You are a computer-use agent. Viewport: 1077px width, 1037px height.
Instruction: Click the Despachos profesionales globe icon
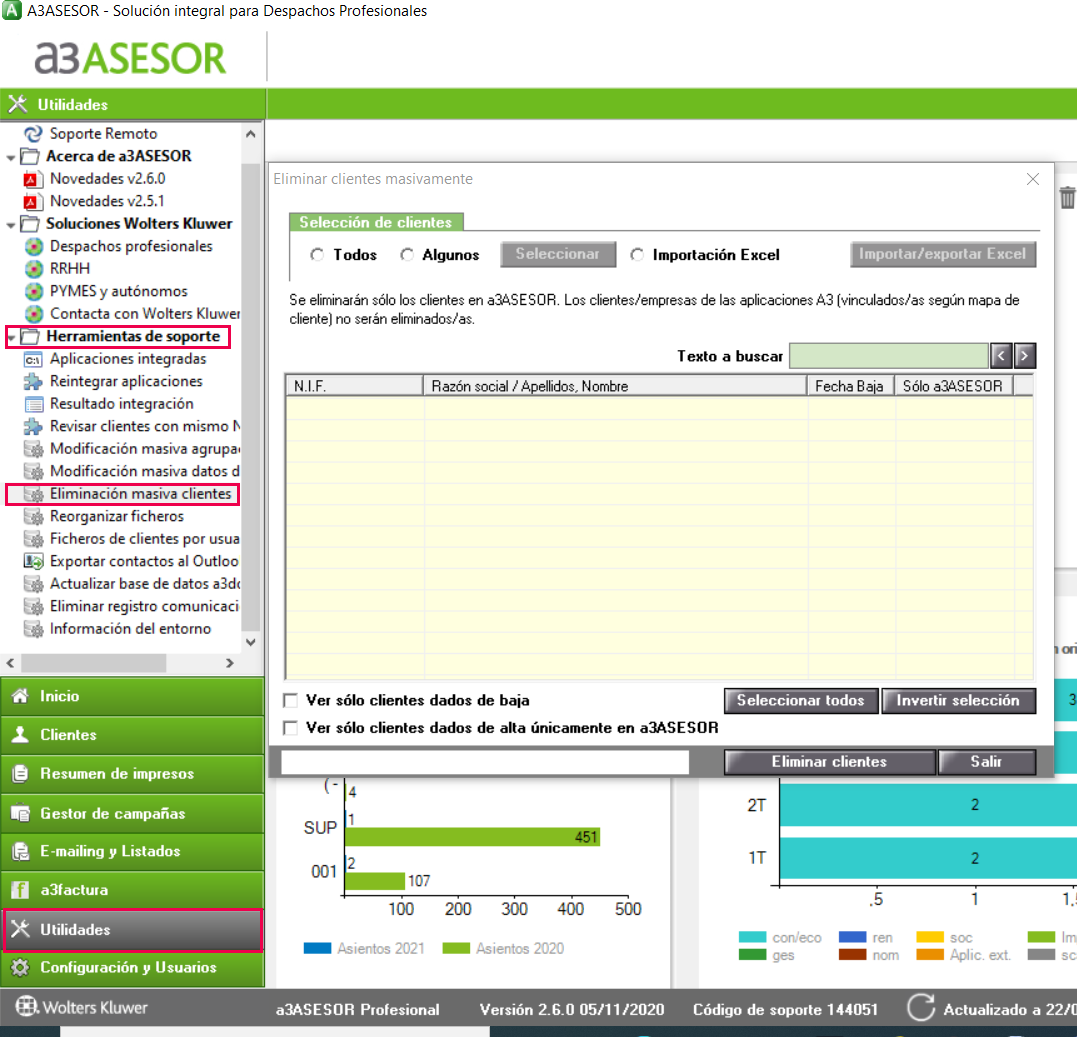(33, 247)
